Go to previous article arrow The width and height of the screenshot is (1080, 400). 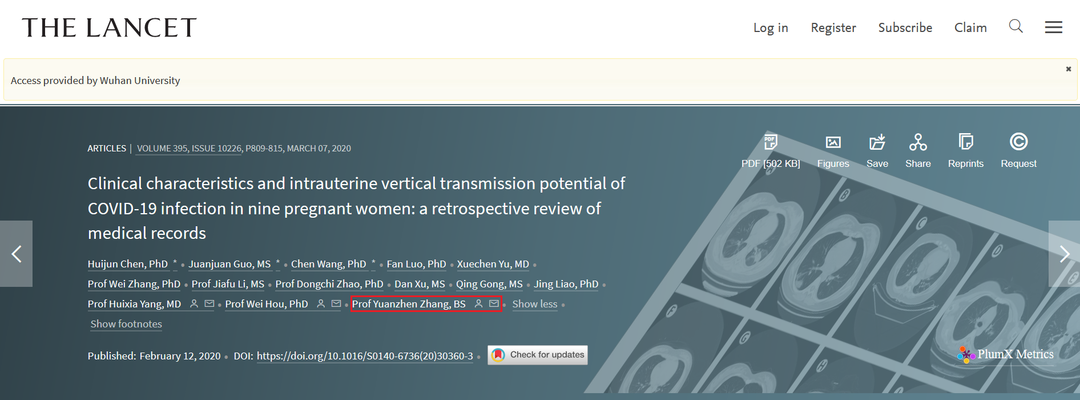tap(16, 253)
